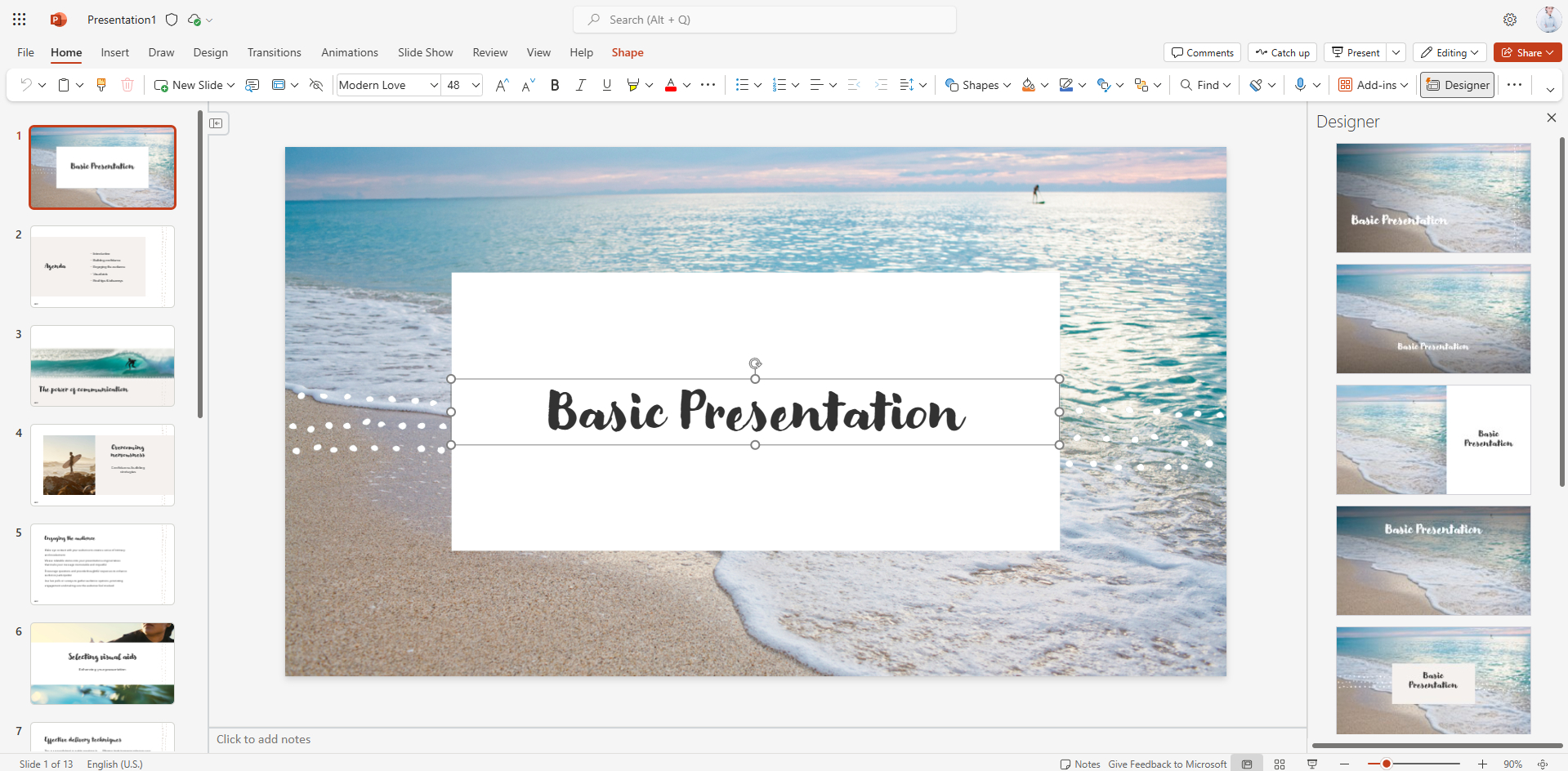Increase font size with the larger A
Viewport: 1568px width, 771px height.
click(x=503, y=85)
